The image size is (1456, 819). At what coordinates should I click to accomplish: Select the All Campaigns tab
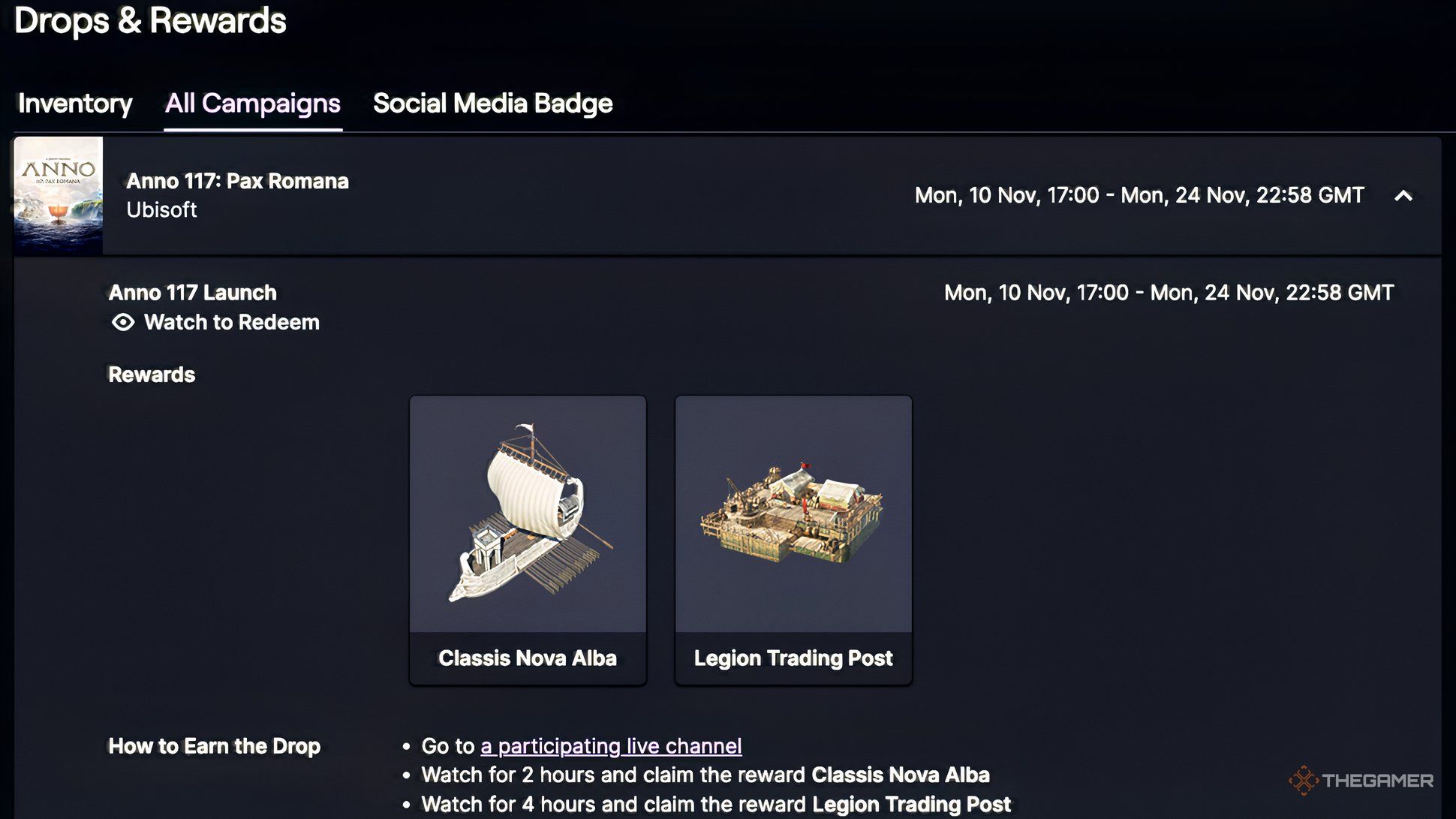click(x=253, y=104)
